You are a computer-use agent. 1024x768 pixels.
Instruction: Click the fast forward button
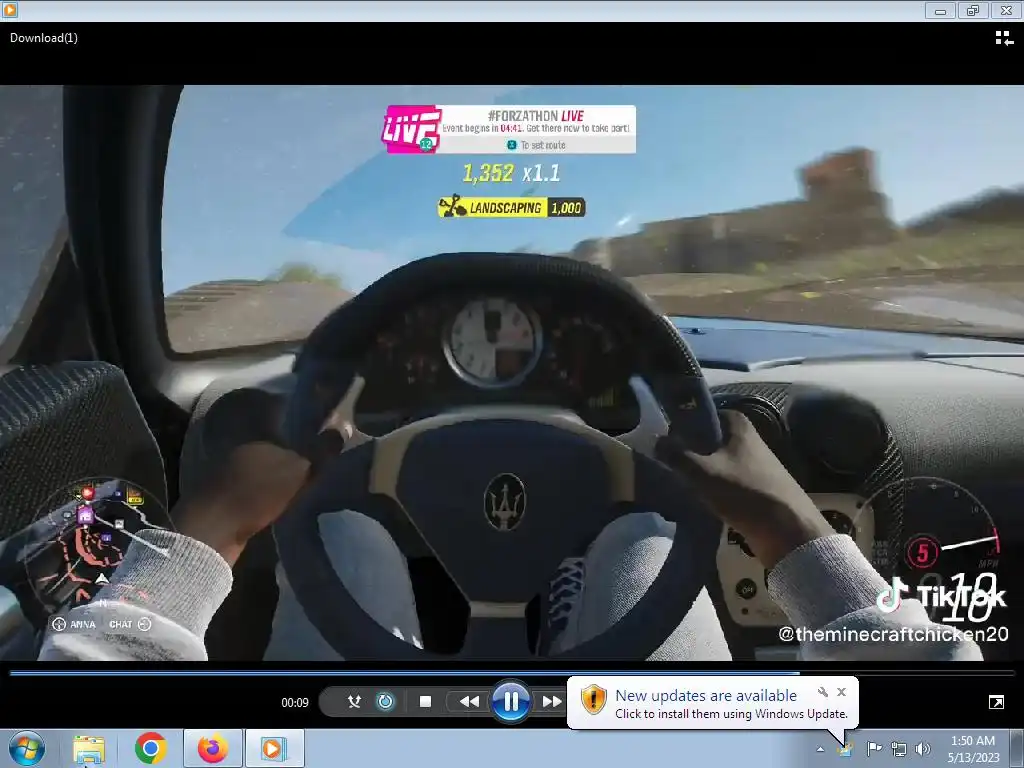point(552,701)
